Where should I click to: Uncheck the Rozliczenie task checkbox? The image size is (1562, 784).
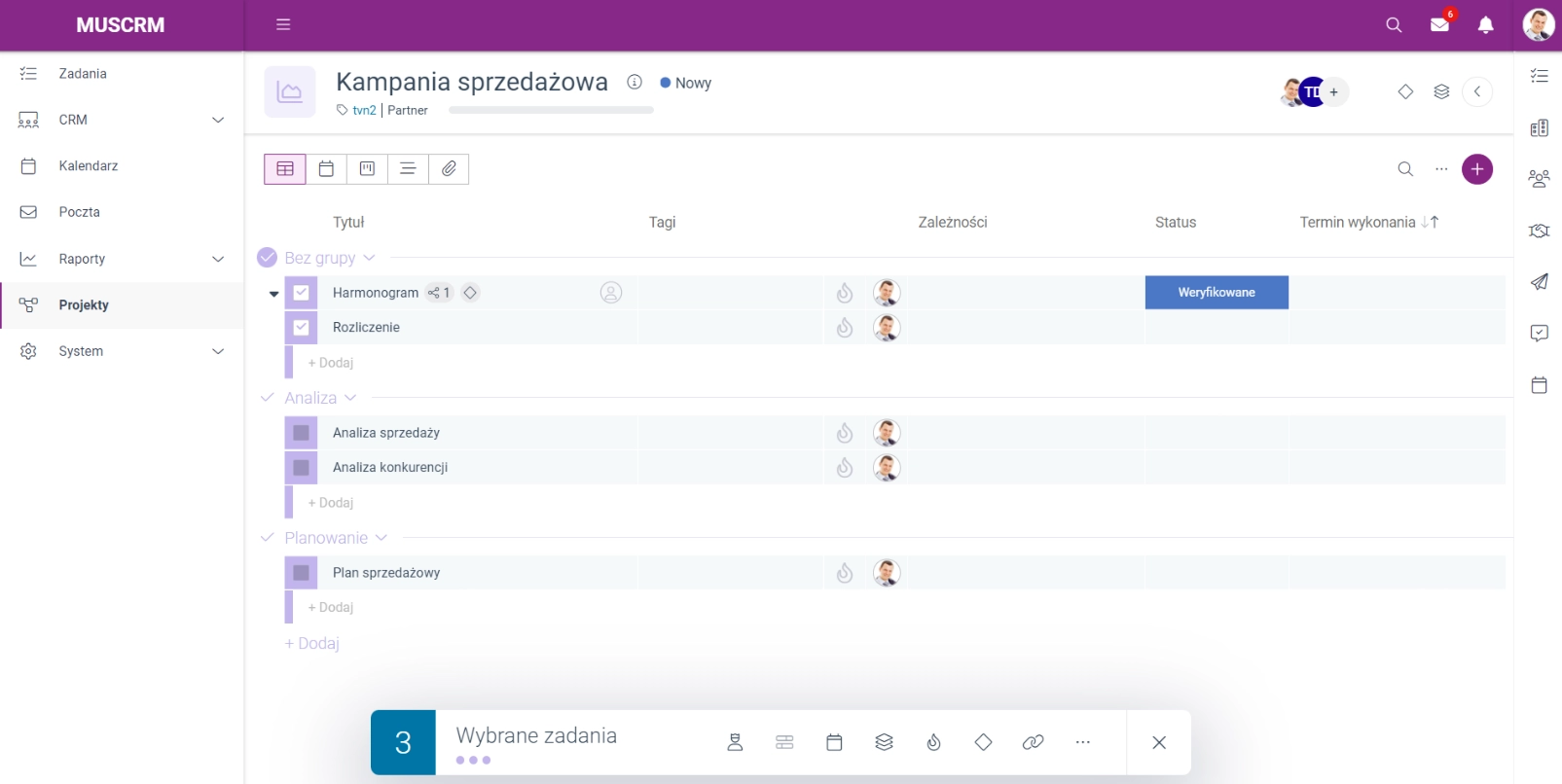(301, 328)
